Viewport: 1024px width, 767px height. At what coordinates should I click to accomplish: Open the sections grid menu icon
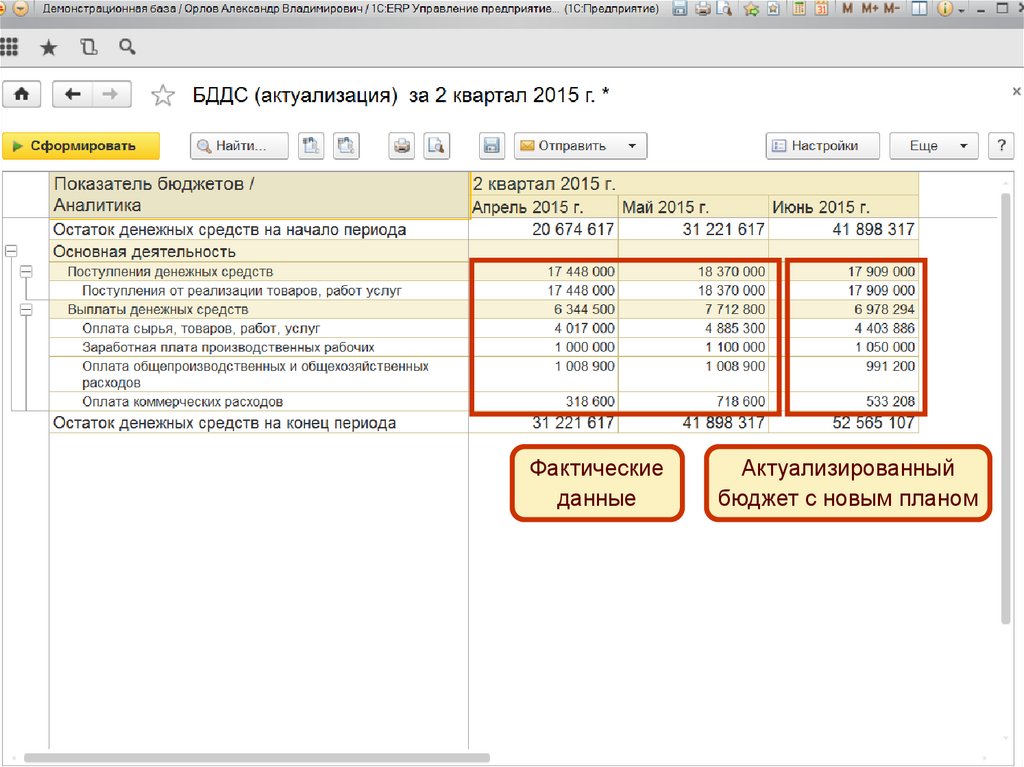click(x=10, y=47)
